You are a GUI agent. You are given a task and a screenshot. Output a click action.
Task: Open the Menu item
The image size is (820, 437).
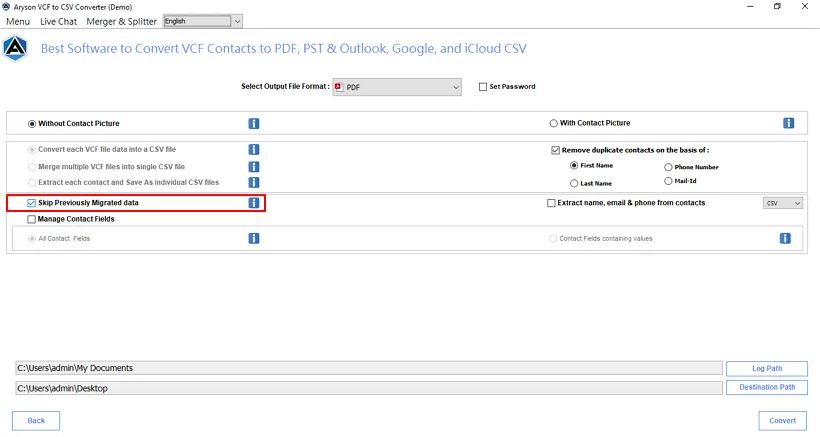[x=18, y=21]
